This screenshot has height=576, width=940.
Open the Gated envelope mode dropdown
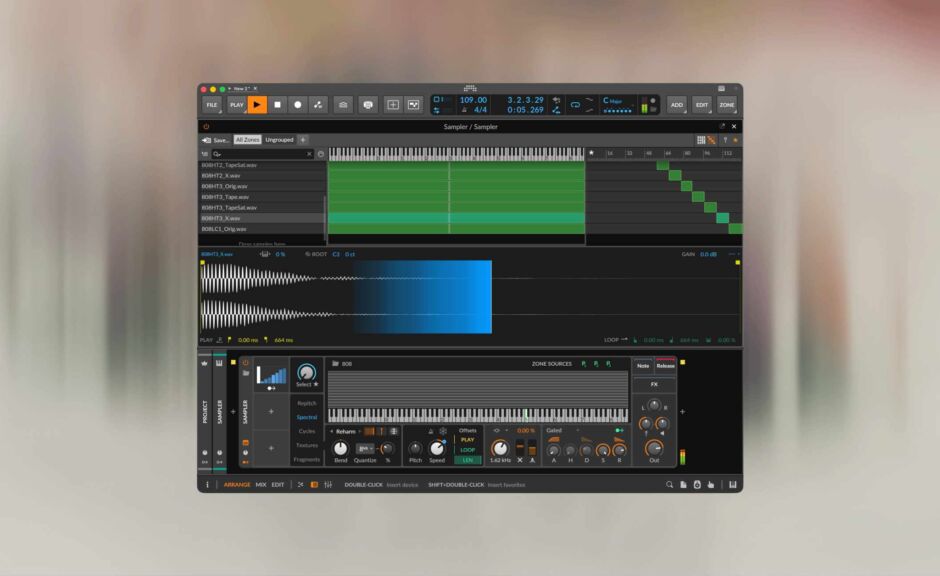tap(563, 430)
